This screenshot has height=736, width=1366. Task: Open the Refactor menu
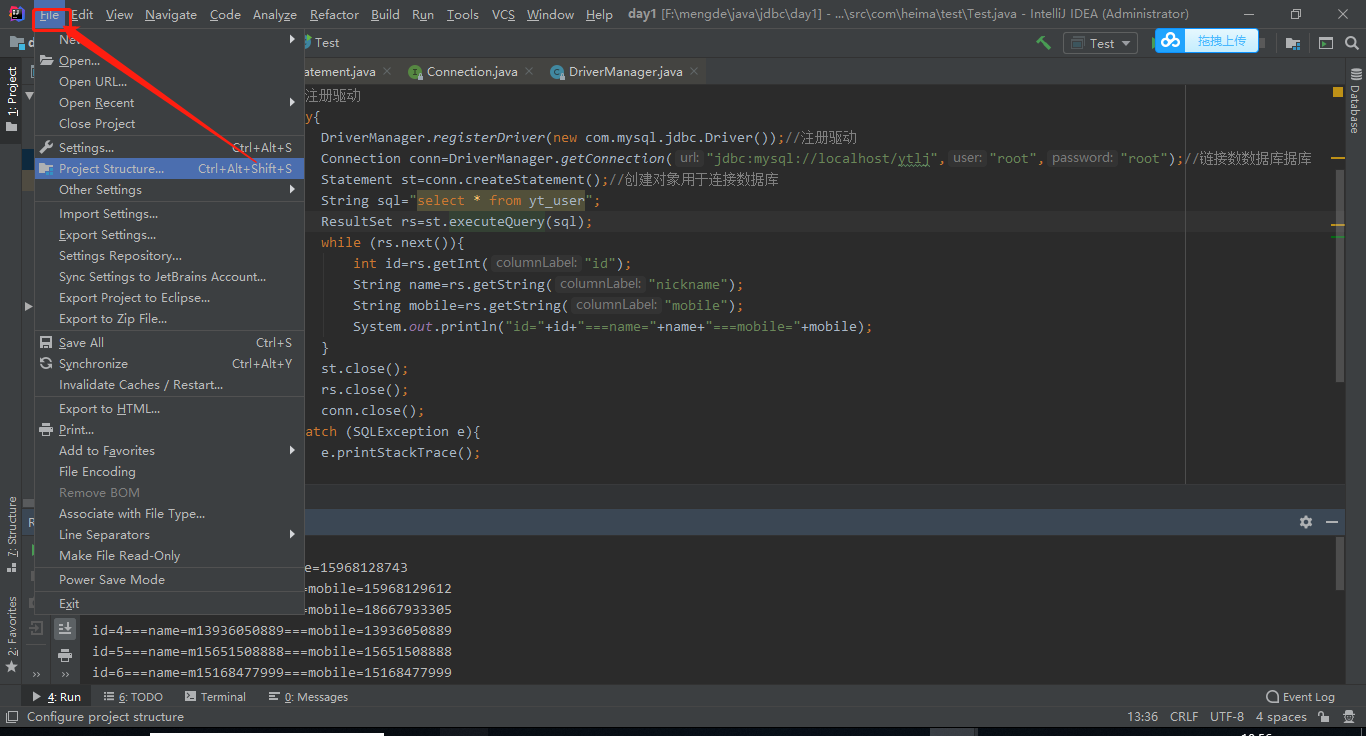[x=334, y=14]
